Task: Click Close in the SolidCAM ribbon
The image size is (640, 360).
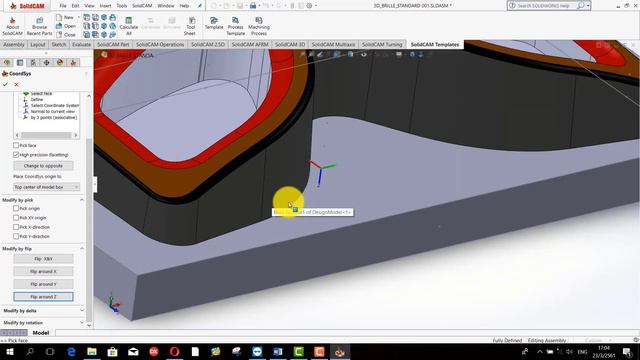Action: [65, 35]
